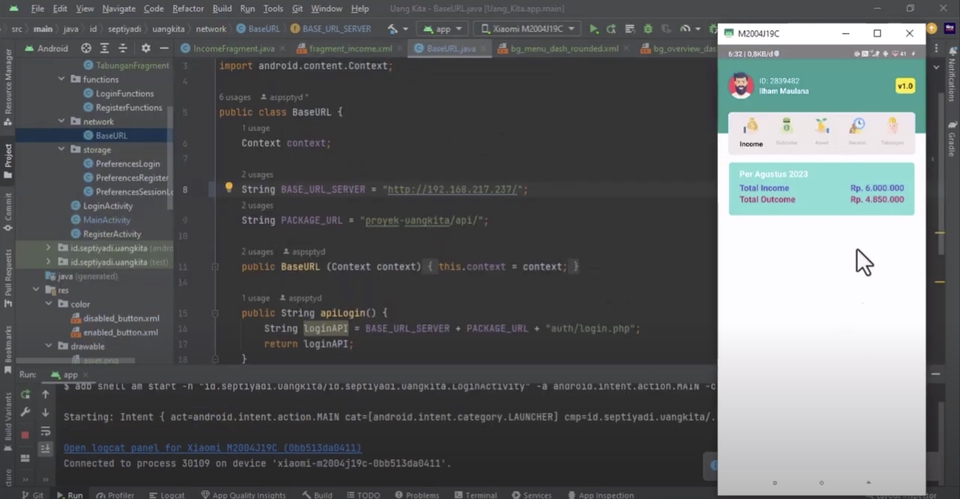Image resolution: width=960 pixels, height=499 pixels.
Task: Tap the user avatar in the phone app
Action: pos(740,86)
